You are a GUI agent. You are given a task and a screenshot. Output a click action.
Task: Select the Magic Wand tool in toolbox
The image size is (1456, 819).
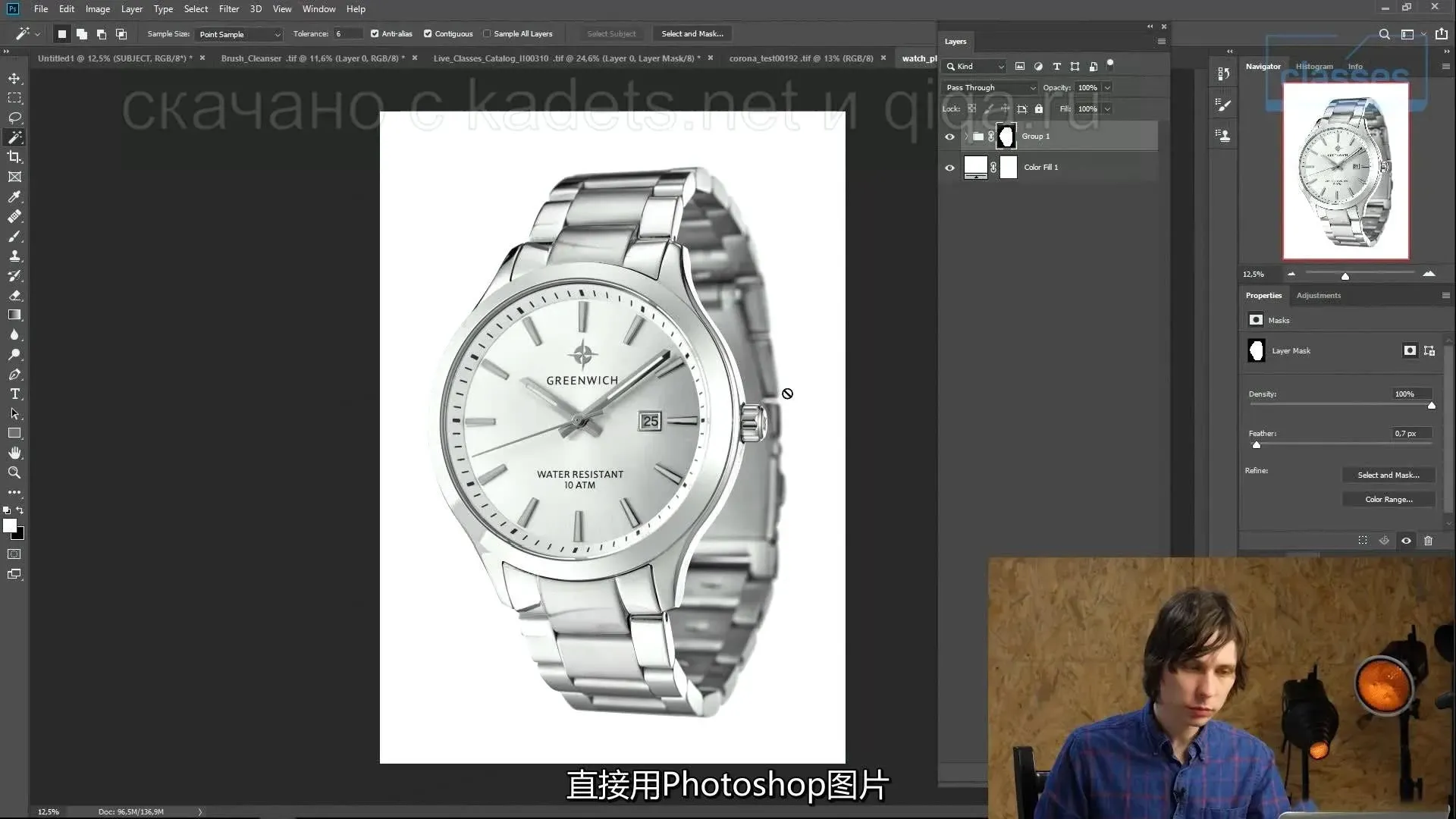14,137
